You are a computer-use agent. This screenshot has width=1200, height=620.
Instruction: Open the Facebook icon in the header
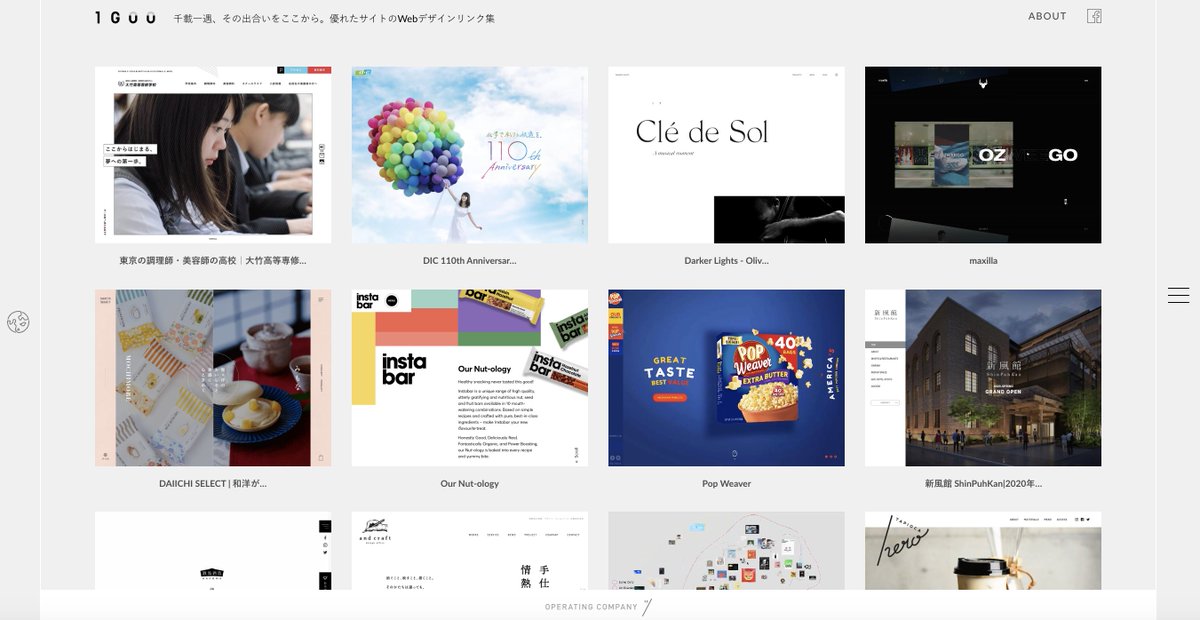click(x=1094, y=16)
